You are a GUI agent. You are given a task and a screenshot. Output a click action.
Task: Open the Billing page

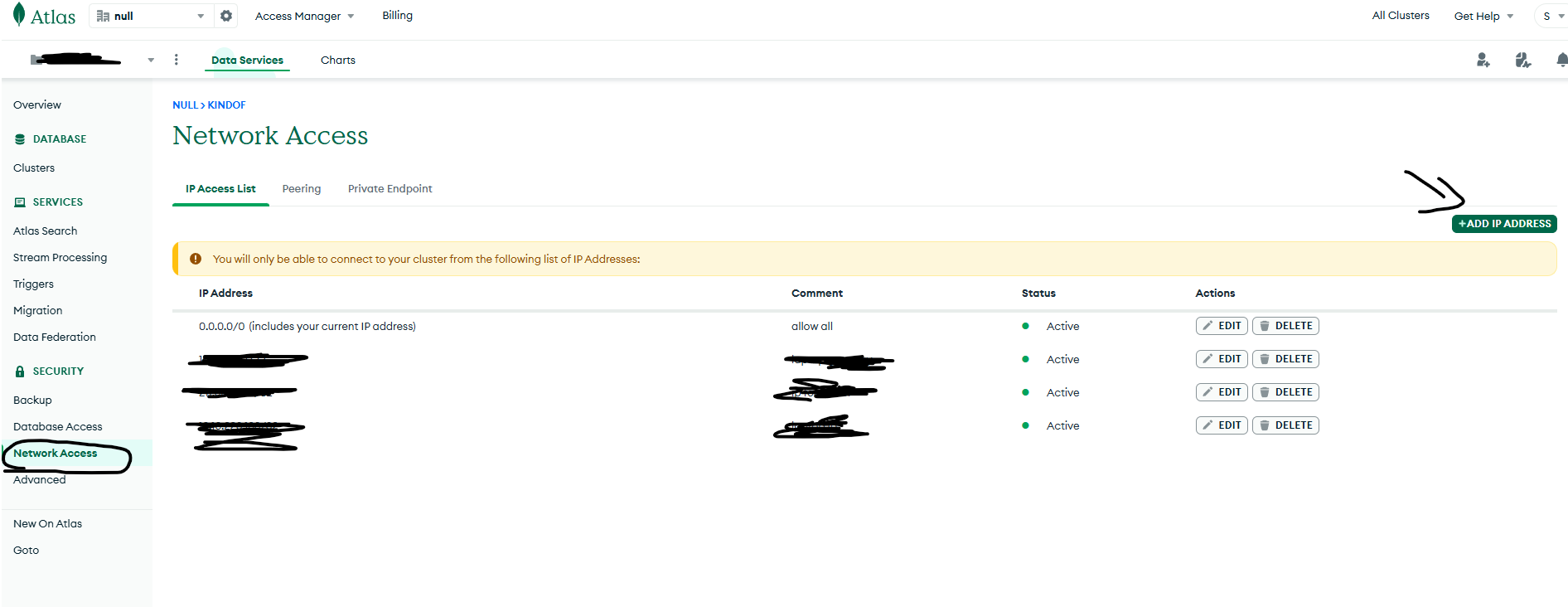(397, 15)
